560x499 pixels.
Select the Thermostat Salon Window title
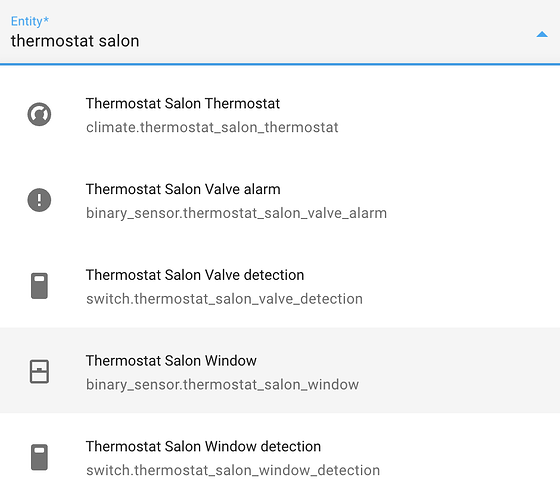coord(171,360)
